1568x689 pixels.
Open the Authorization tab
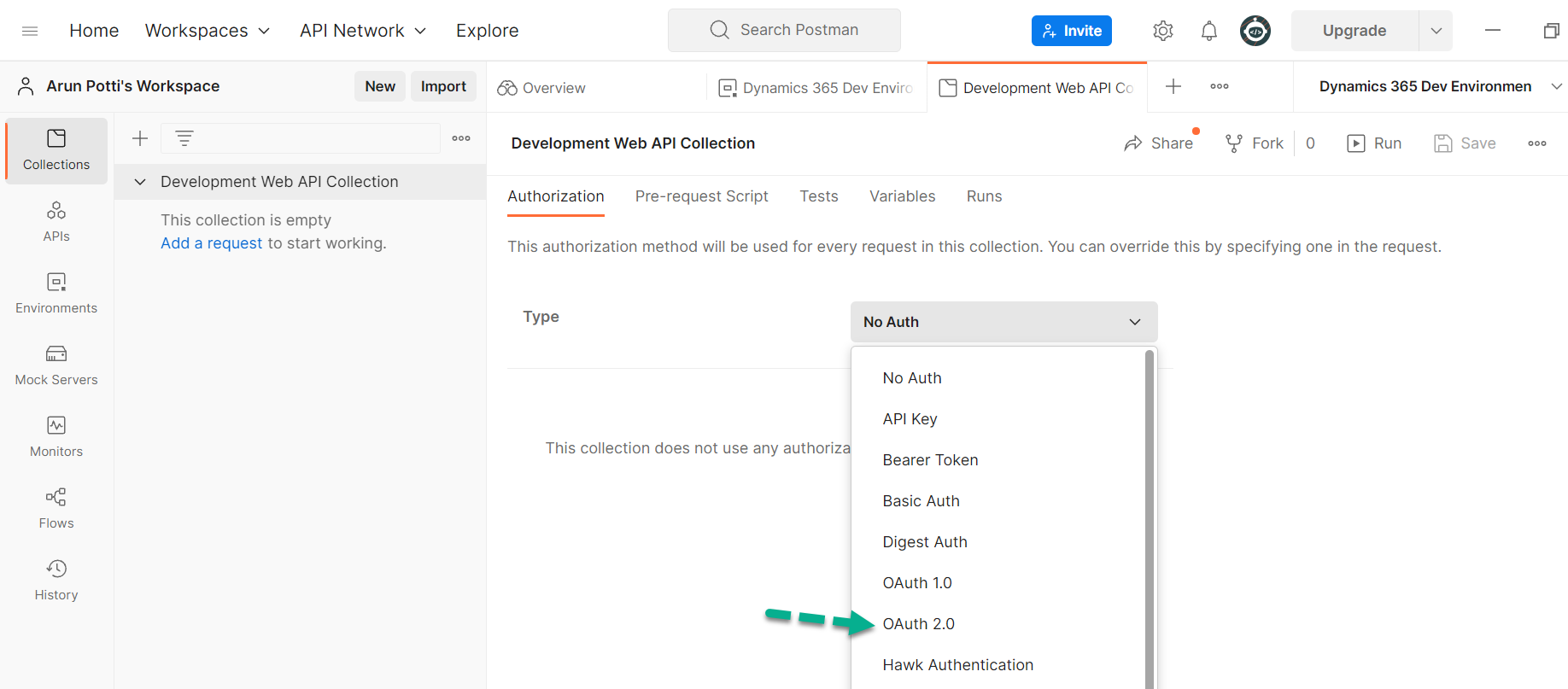pos(556,196)
